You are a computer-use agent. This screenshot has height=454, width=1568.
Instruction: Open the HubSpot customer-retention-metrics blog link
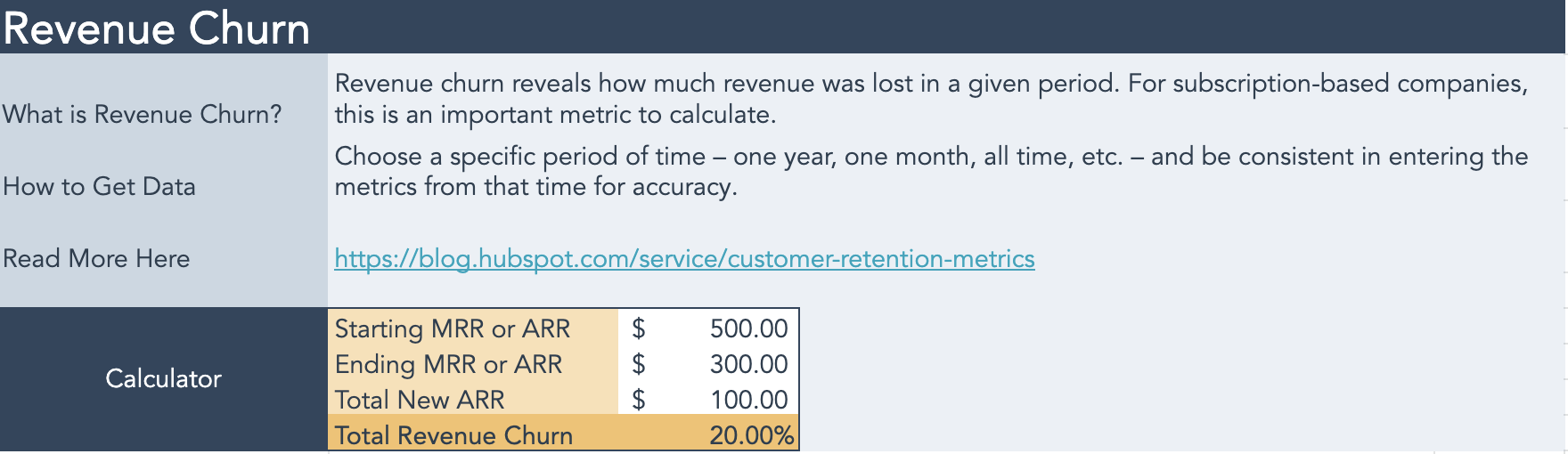click(x=684, y=259)
